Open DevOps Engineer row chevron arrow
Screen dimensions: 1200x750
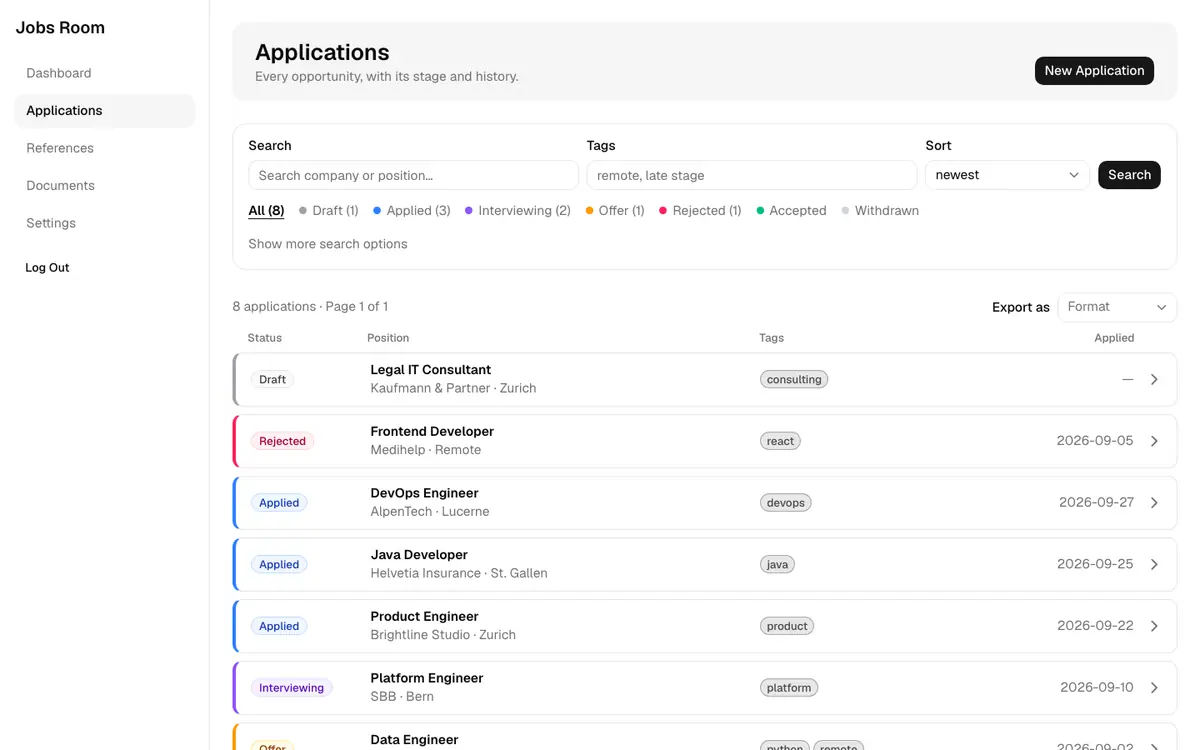coord(1154,503)
